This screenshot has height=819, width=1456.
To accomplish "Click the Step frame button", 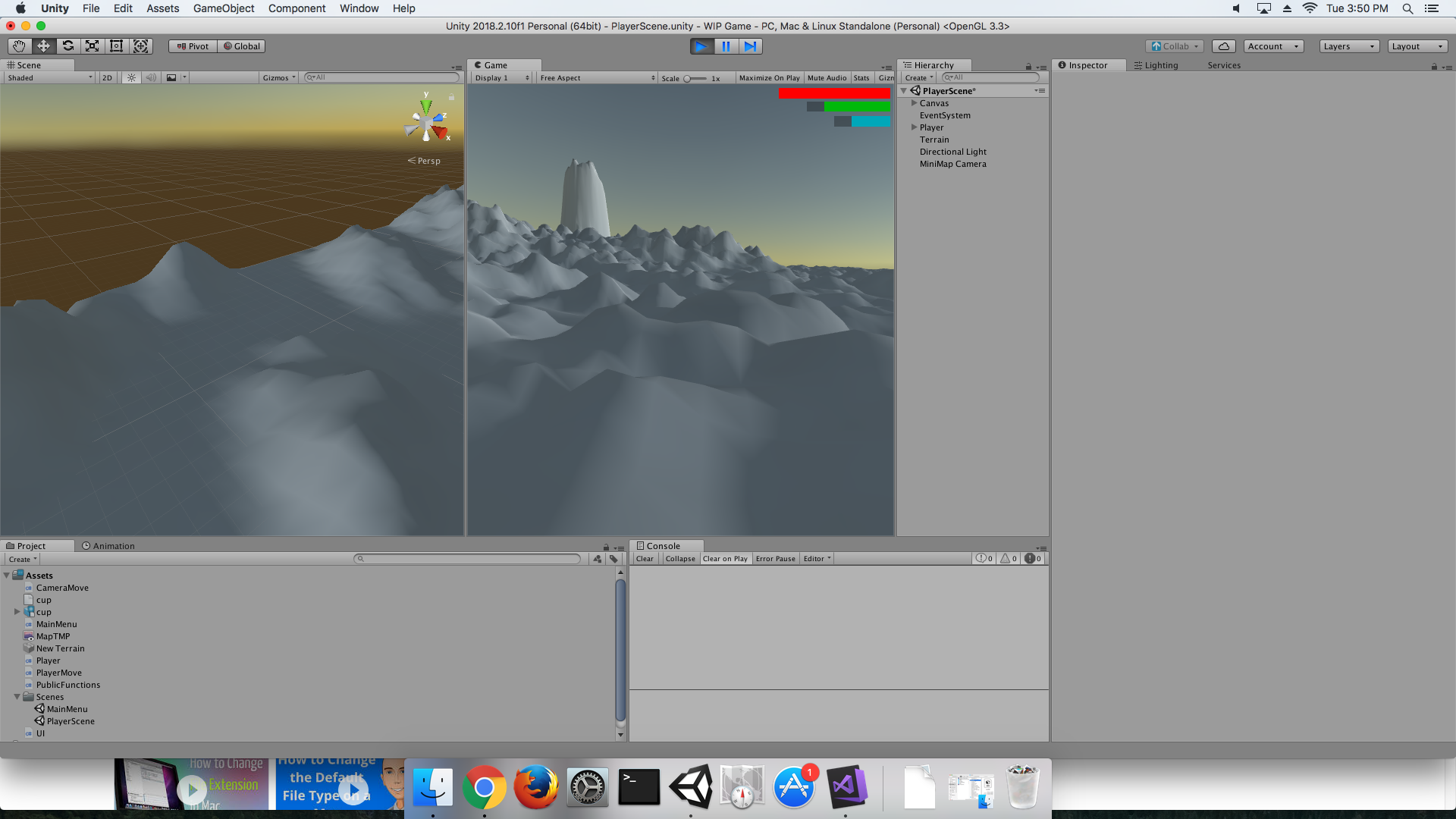I will [x=750, y=46].
